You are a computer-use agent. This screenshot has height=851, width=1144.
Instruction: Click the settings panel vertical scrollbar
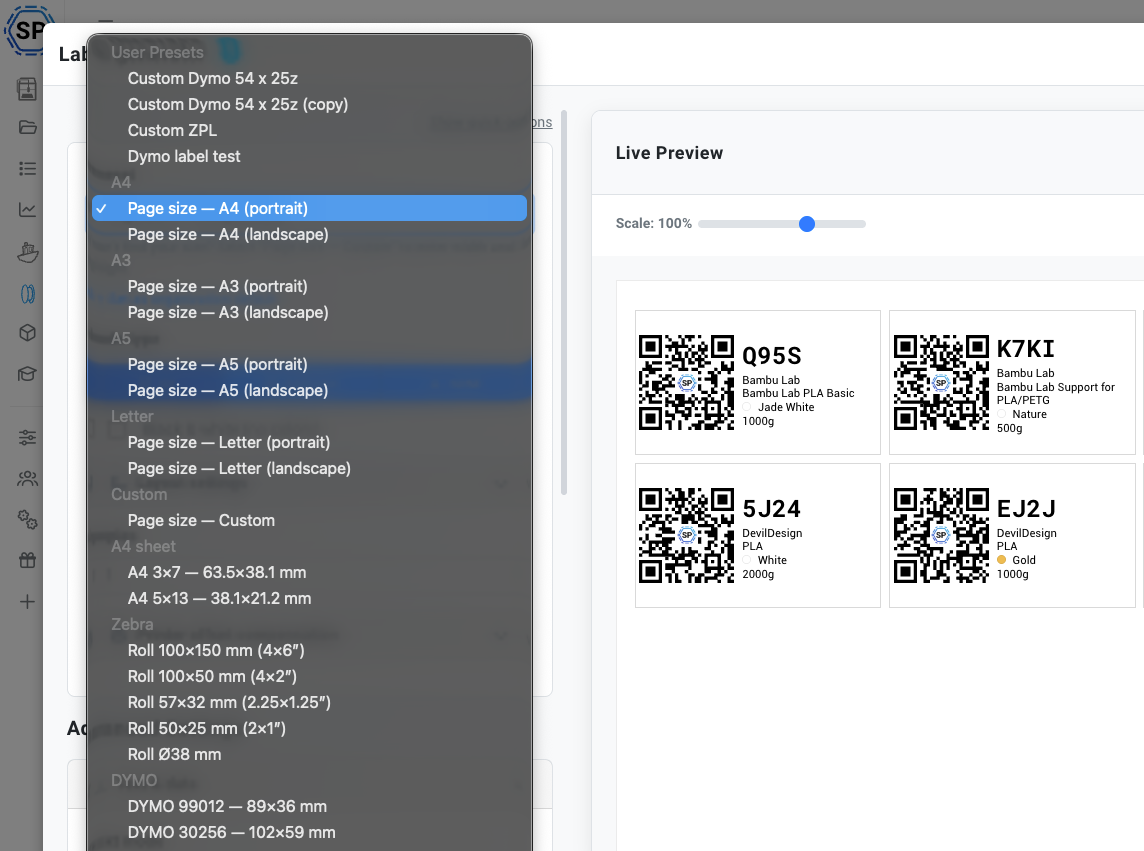pyautogui.click(x=564, y=303)
